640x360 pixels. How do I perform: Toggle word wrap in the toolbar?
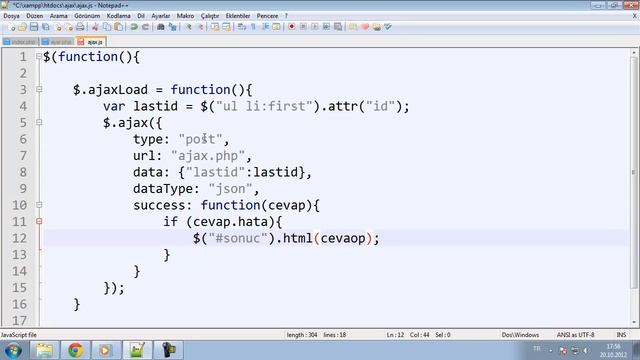coord(242,27)
